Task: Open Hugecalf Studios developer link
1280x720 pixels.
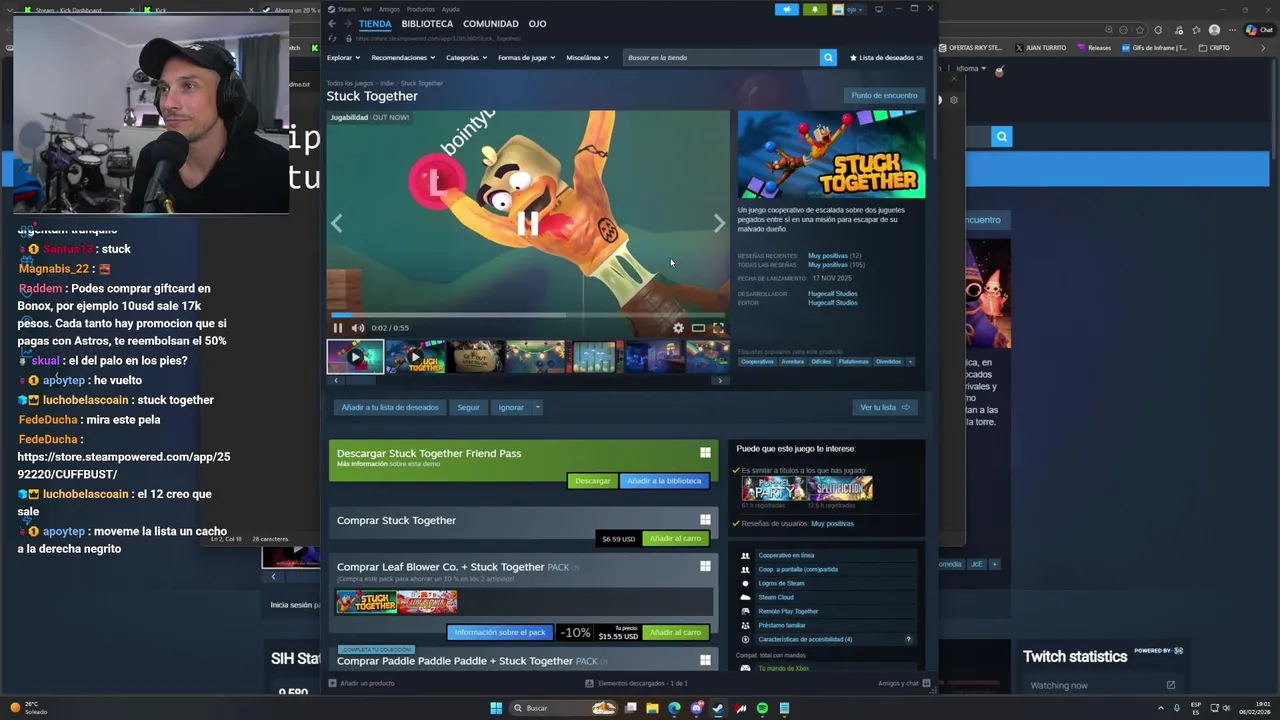Action: pyautogui.click(x=832, y=294)
